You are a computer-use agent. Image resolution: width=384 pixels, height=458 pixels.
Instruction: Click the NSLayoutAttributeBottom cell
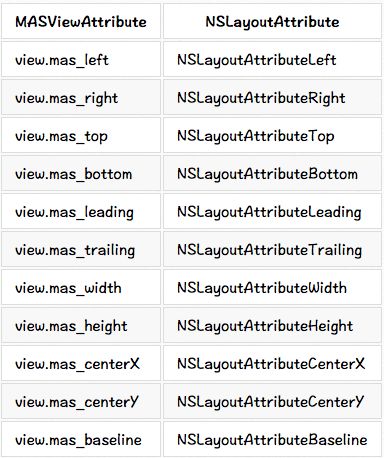pyautogui.click(x=272, y=174)
